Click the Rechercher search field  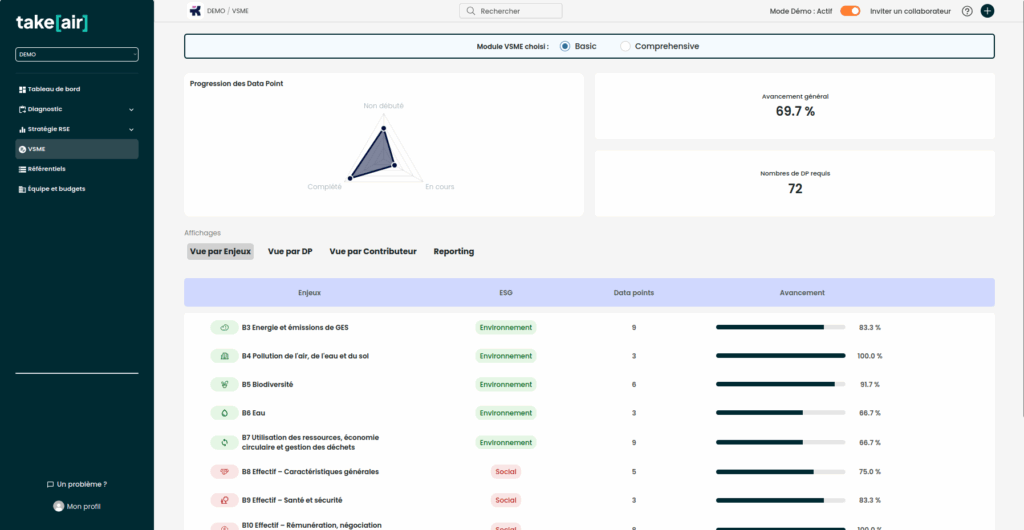[x=511, y=11]
